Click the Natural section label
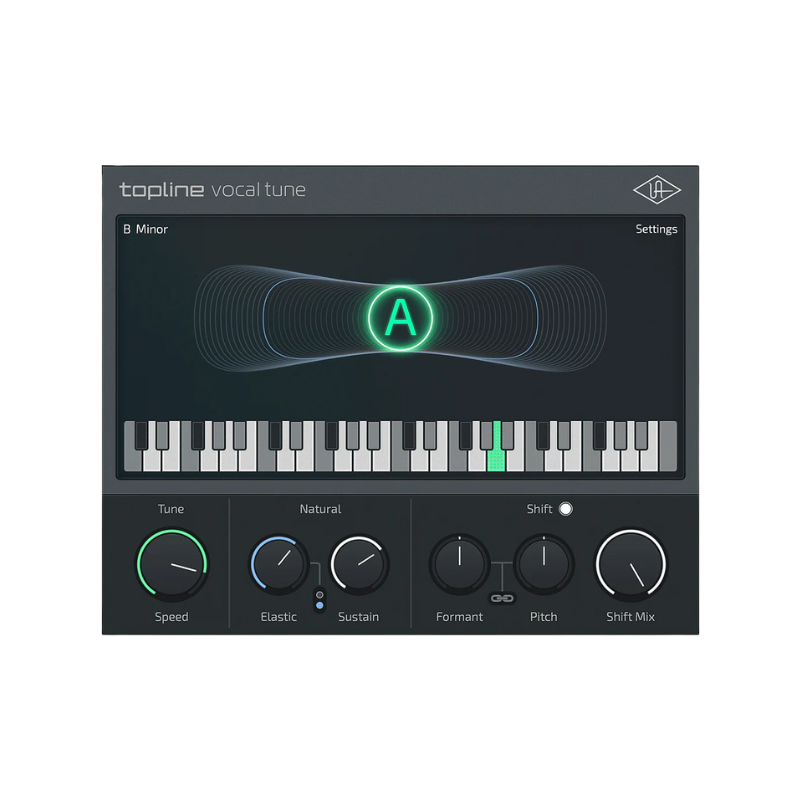 point(320,509)
